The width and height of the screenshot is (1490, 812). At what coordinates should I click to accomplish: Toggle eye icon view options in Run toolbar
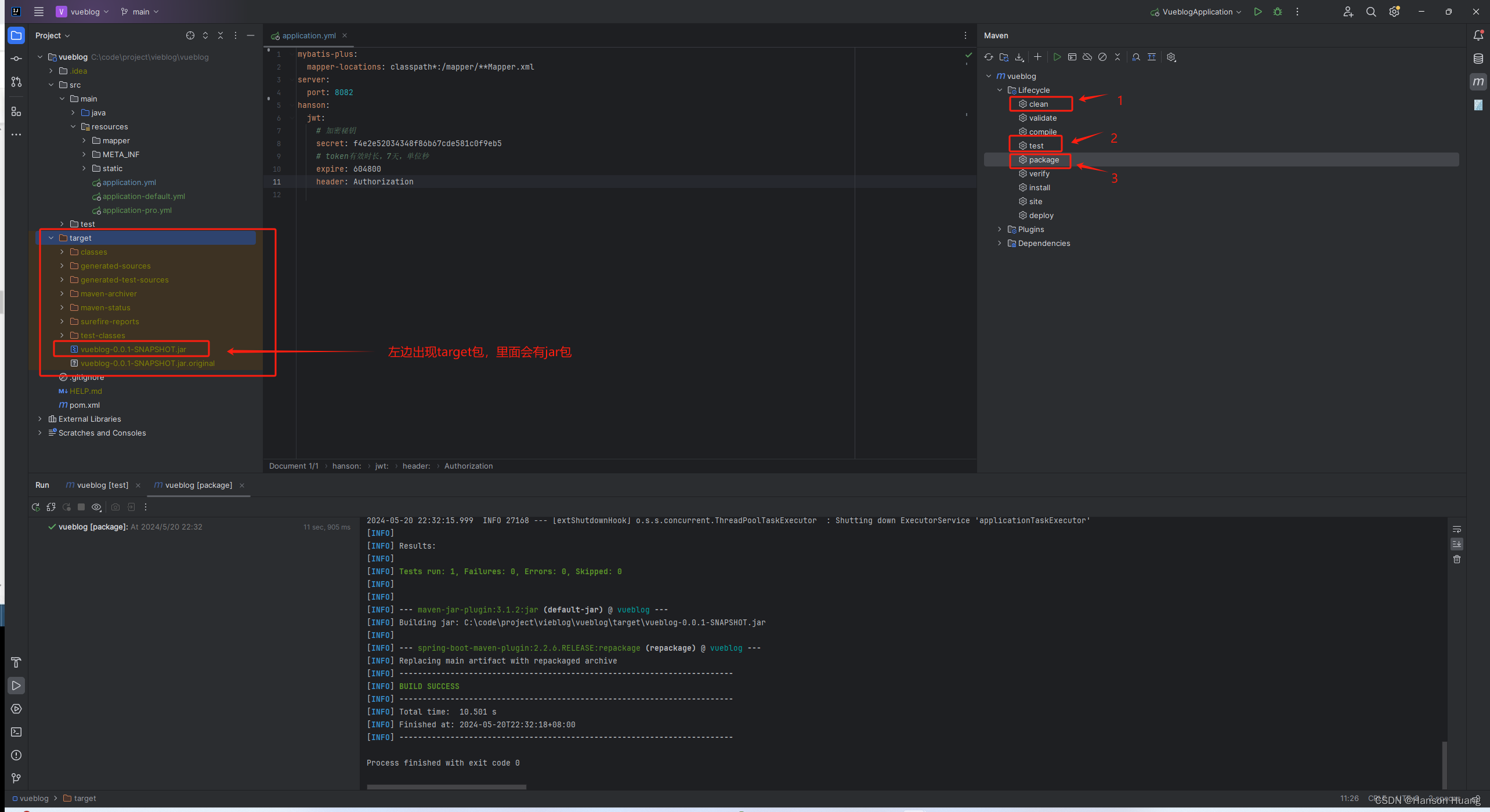coord(97,507)
